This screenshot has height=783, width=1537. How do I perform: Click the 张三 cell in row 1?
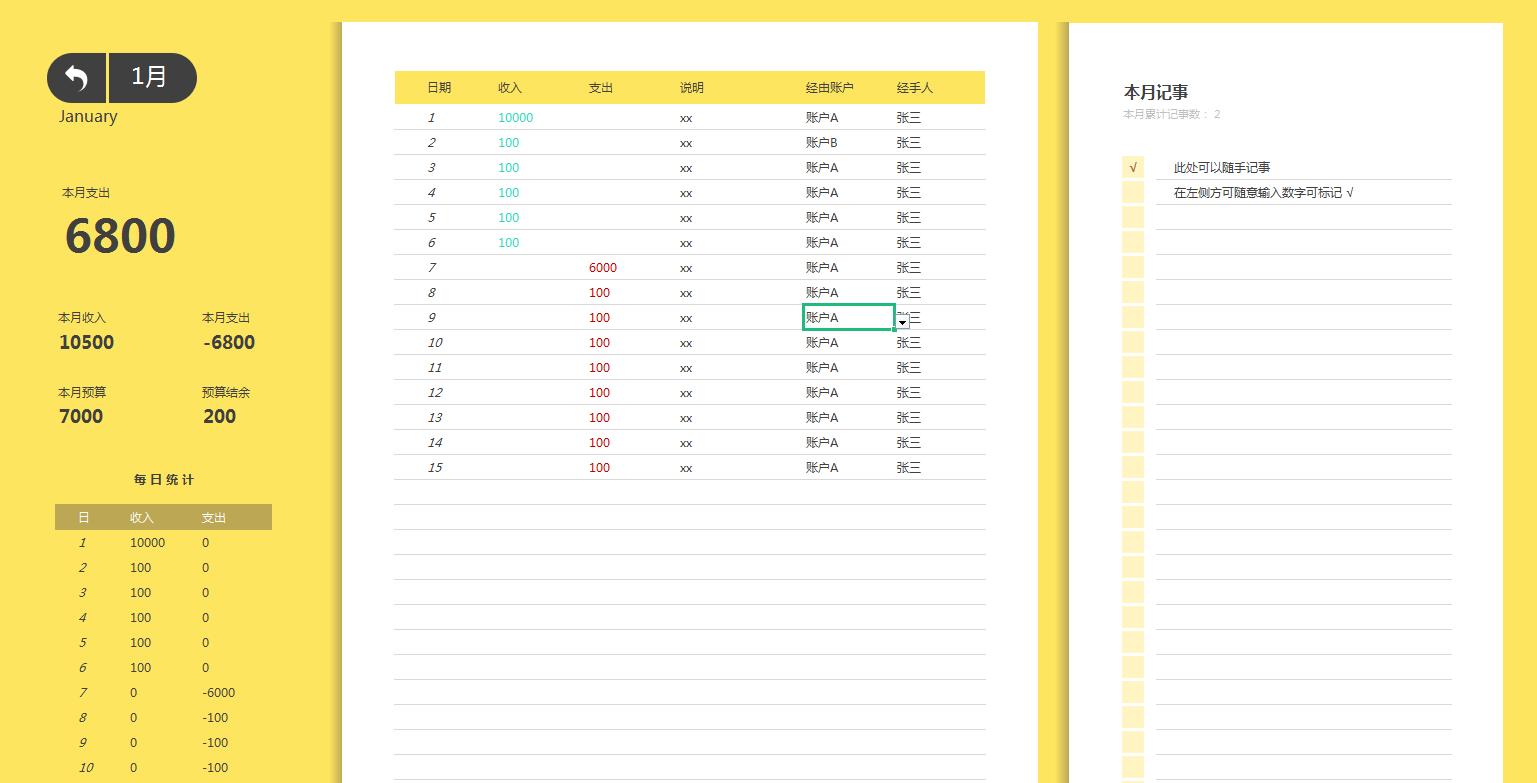coord(909,117)
